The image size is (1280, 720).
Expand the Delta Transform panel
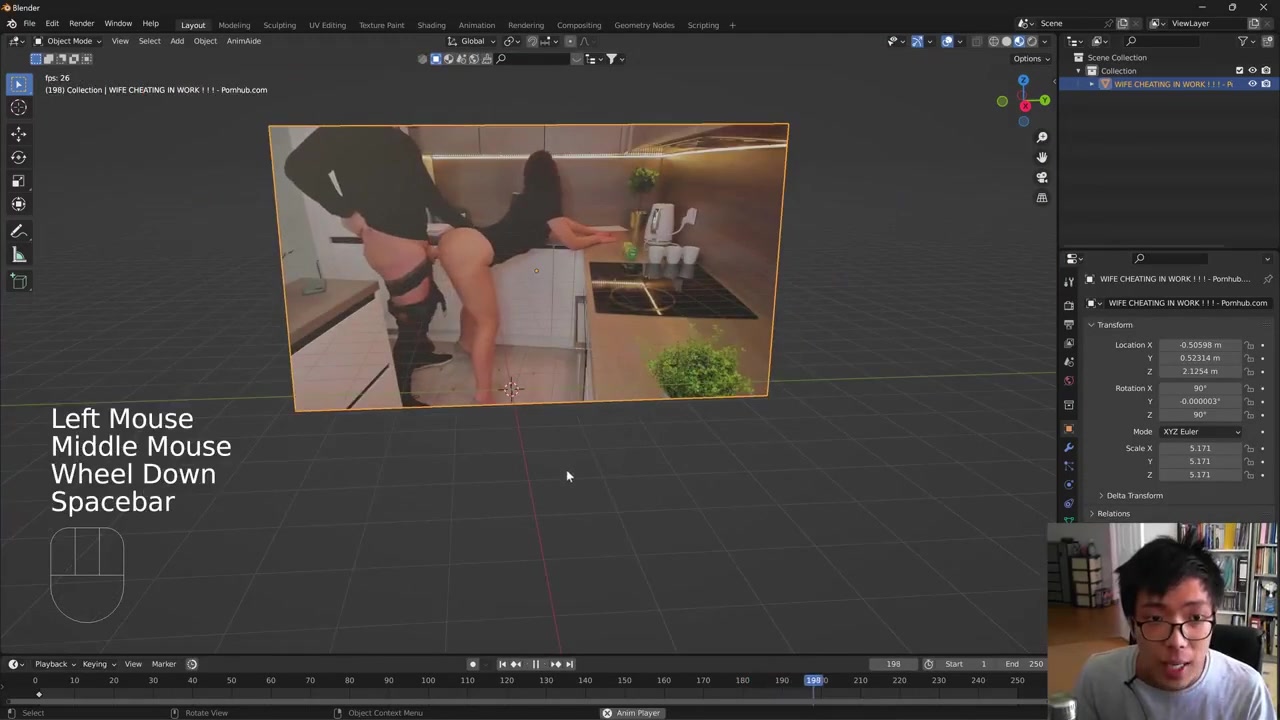1134,496
